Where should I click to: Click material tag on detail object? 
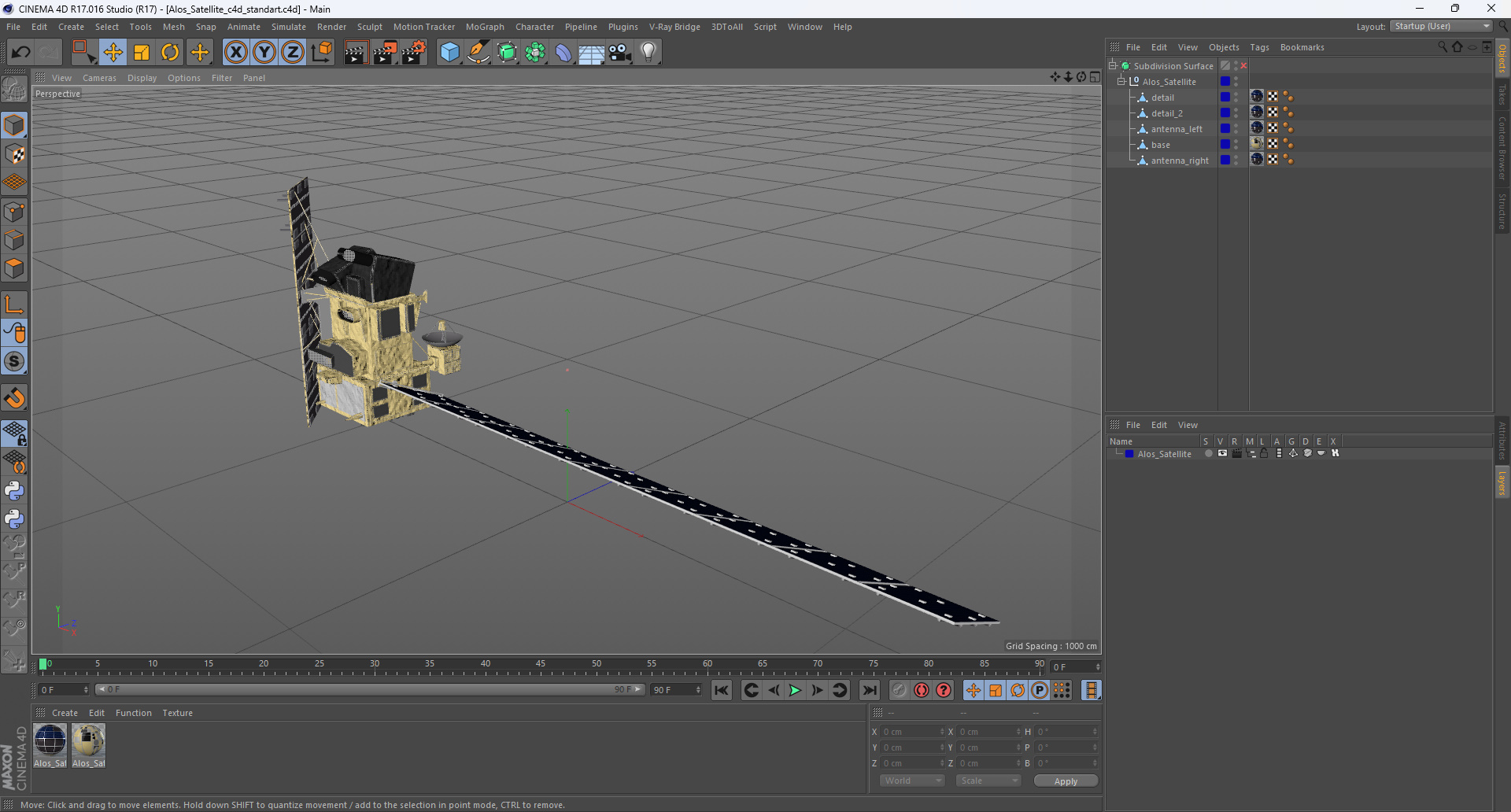point(1257,96)
